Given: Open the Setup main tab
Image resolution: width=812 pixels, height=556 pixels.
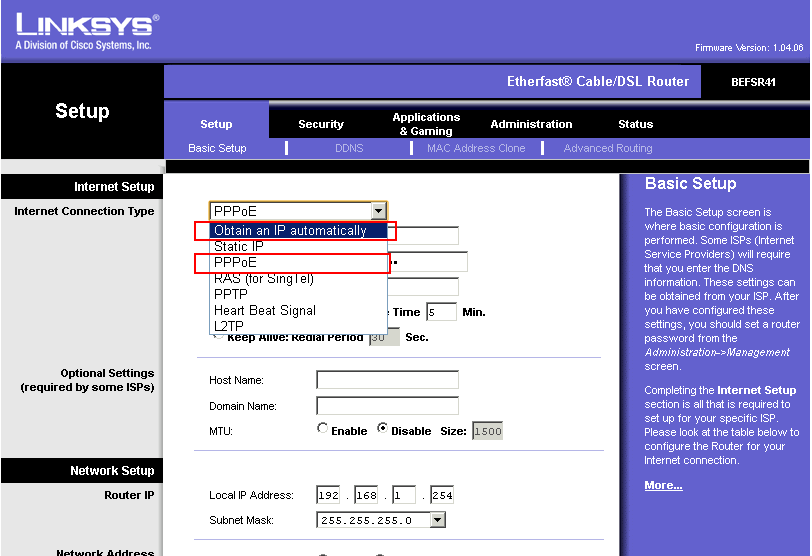Looking at the screenshot, I should [x=216, y=124].
